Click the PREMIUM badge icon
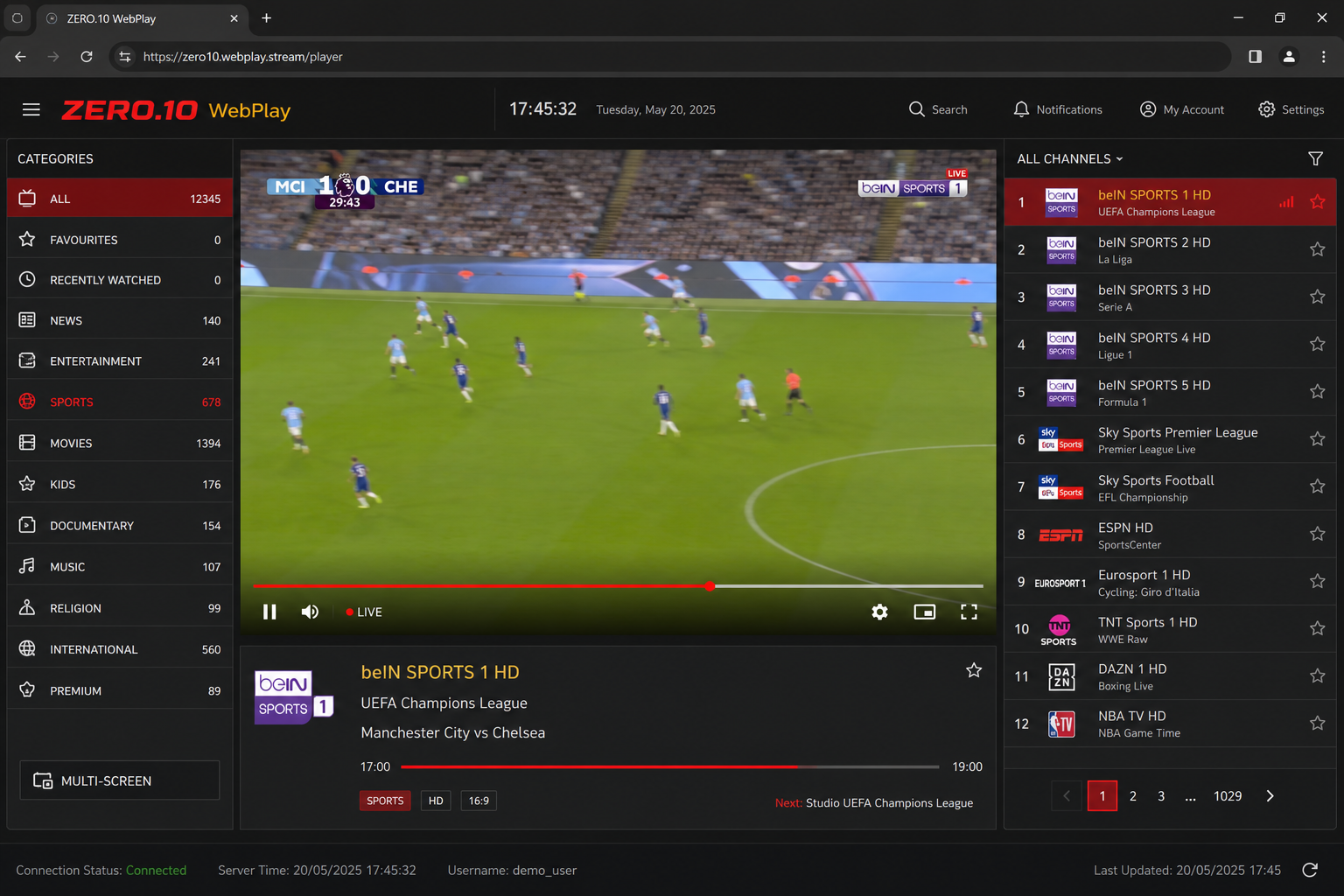 (27, 689)
